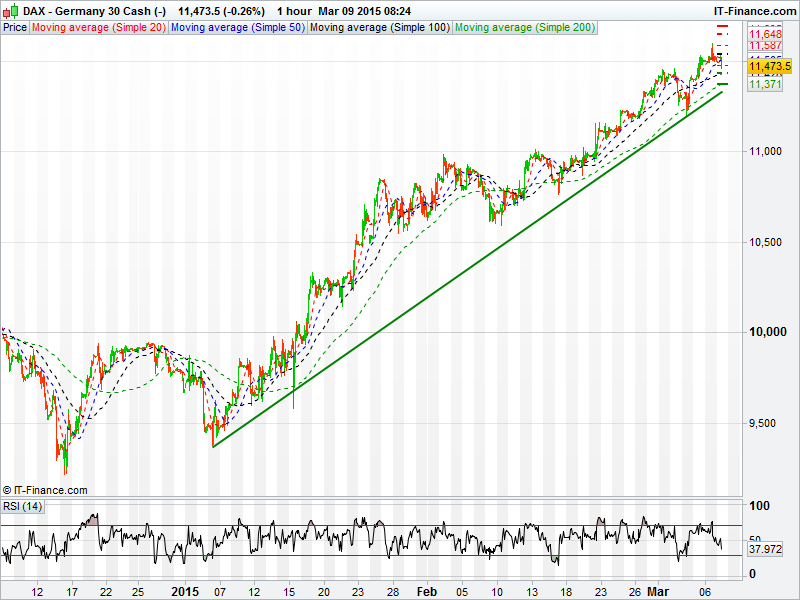Click the 10,500 price axis label
Screen dimensions: 800x600
[x=765, y=242]
